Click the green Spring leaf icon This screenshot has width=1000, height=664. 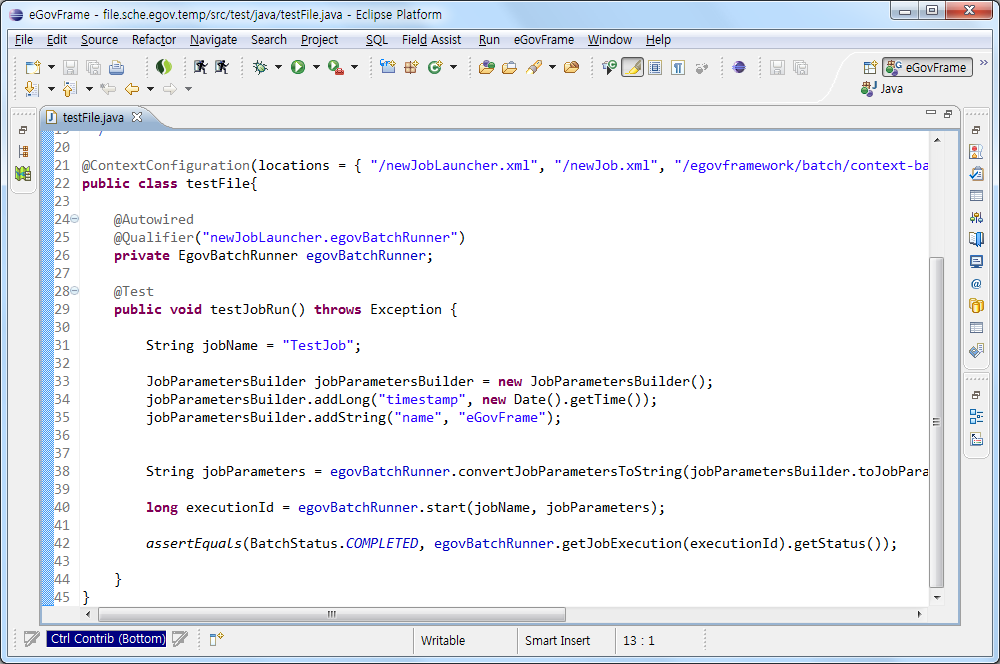coord(162,67)
